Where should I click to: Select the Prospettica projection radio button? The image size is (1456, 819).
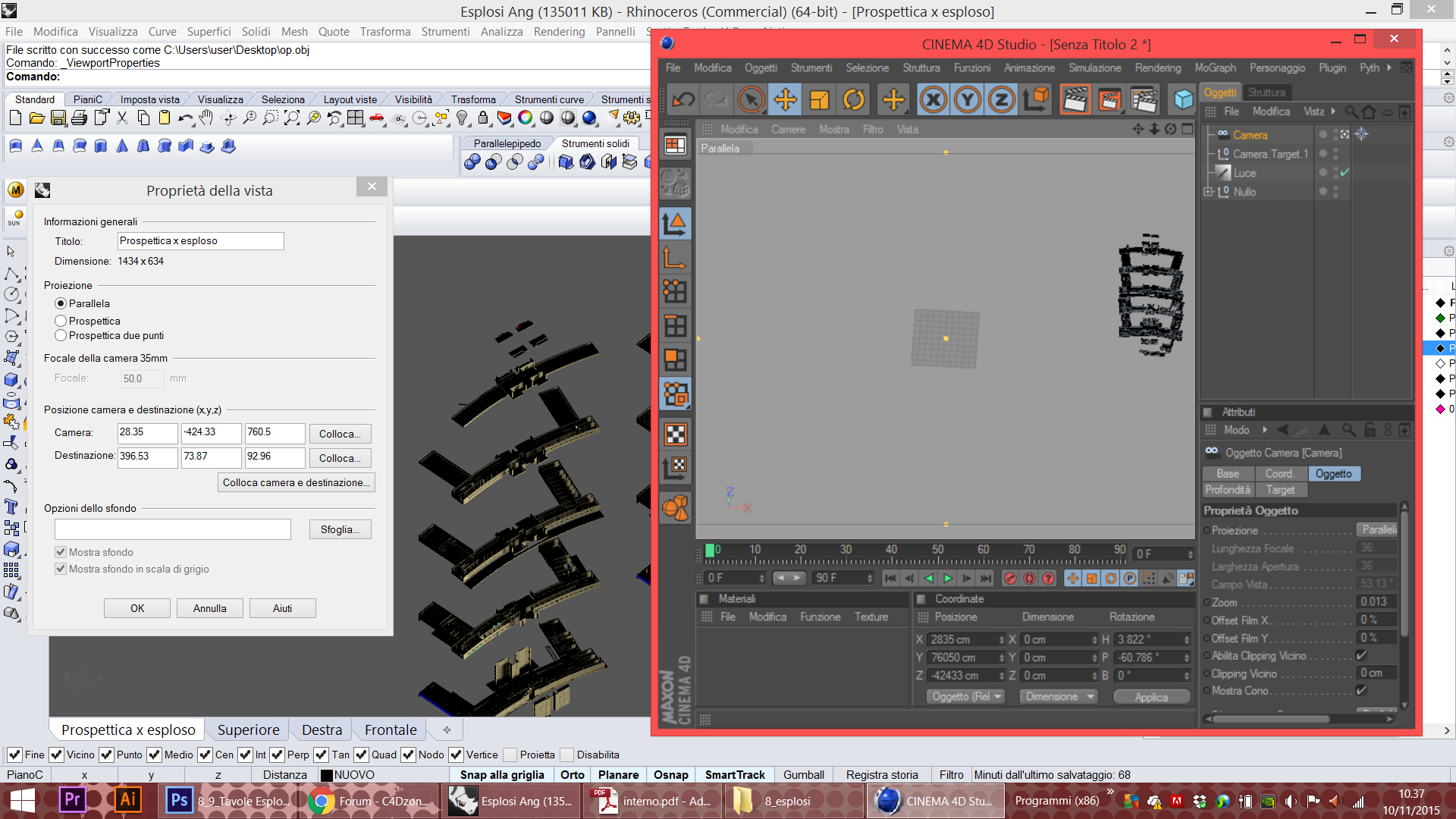[61, 321]
